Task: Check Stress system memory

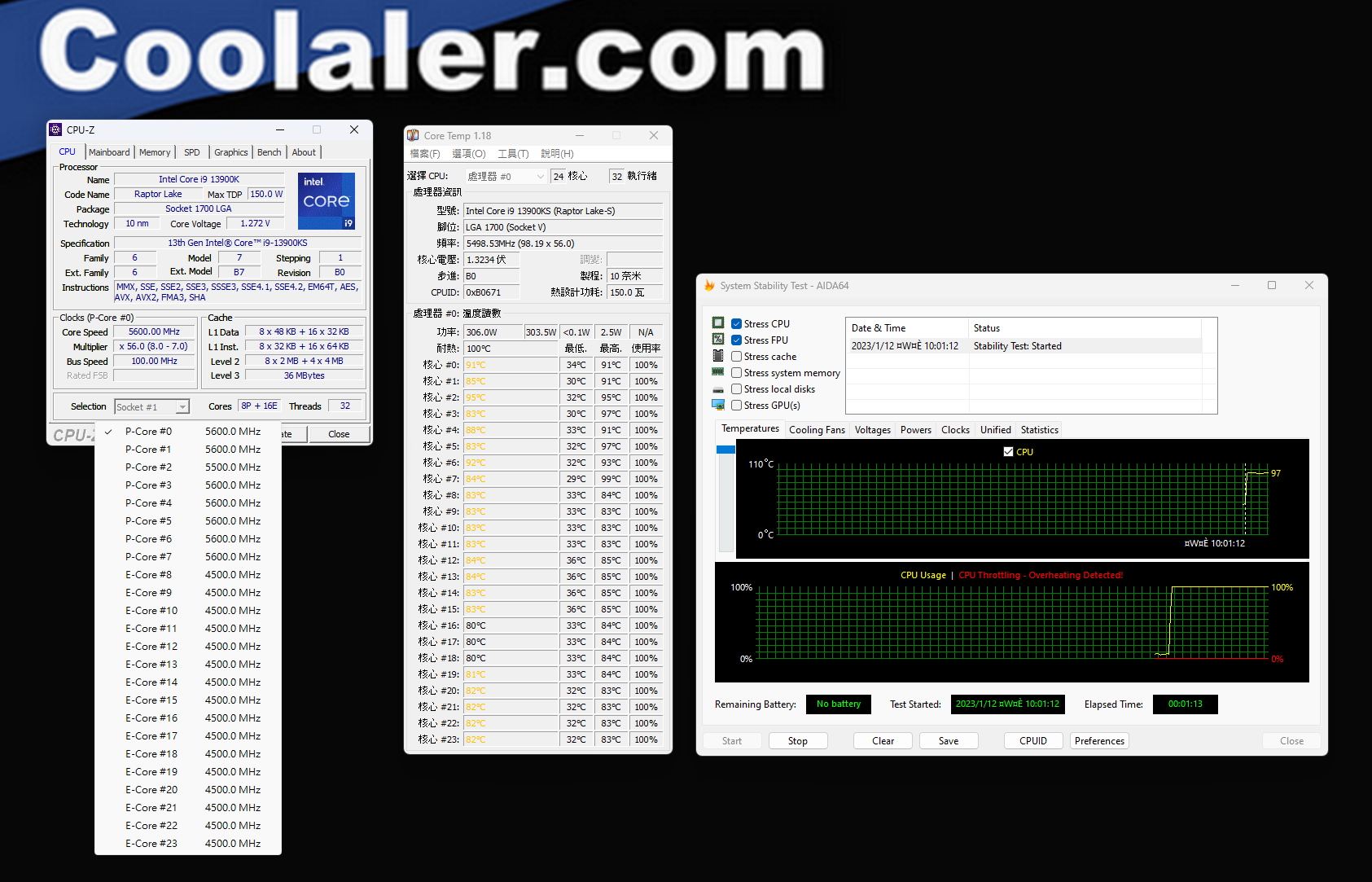Action: [736, 373]
